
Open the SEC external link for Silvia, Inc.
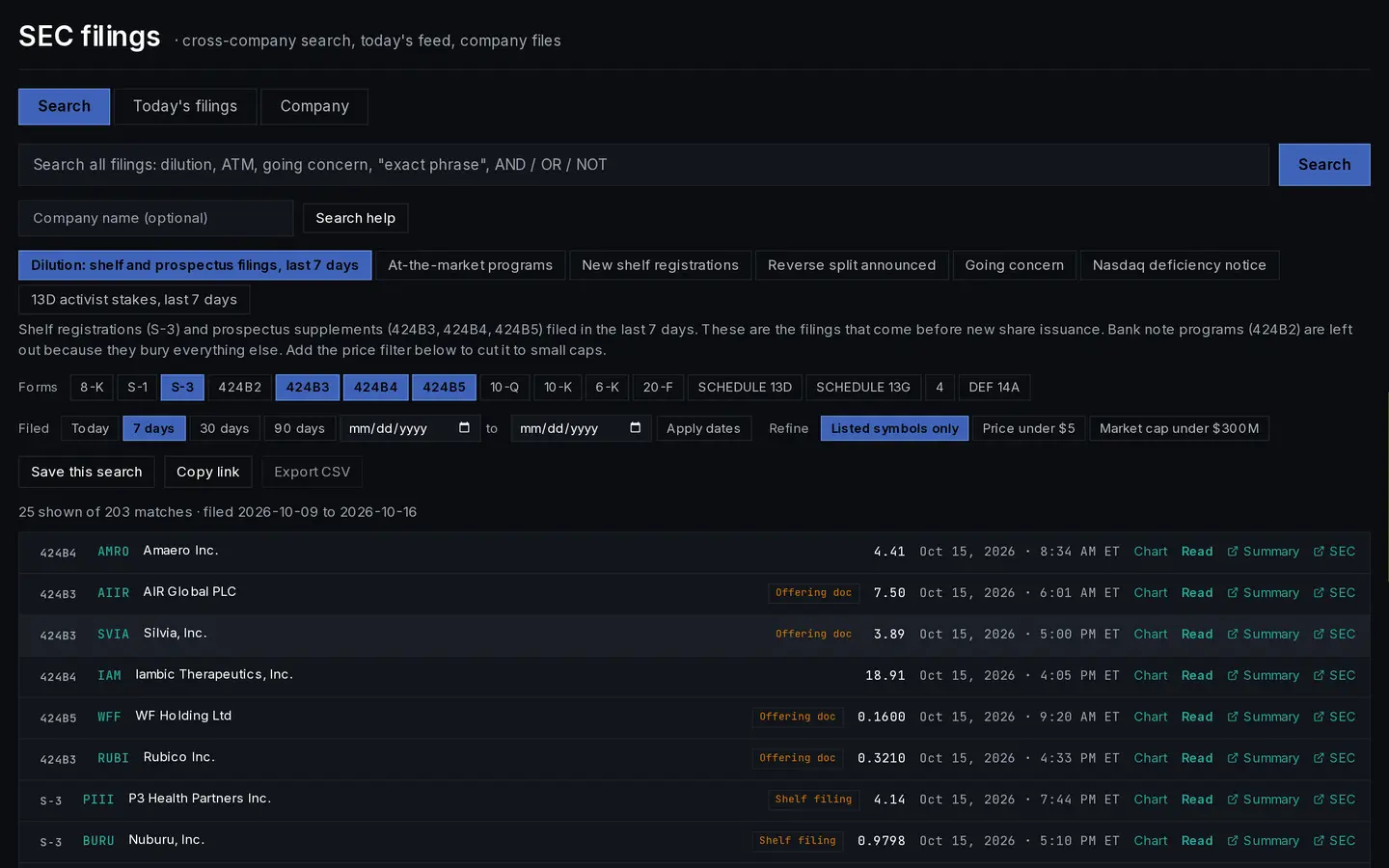[x=1334, y=635]
